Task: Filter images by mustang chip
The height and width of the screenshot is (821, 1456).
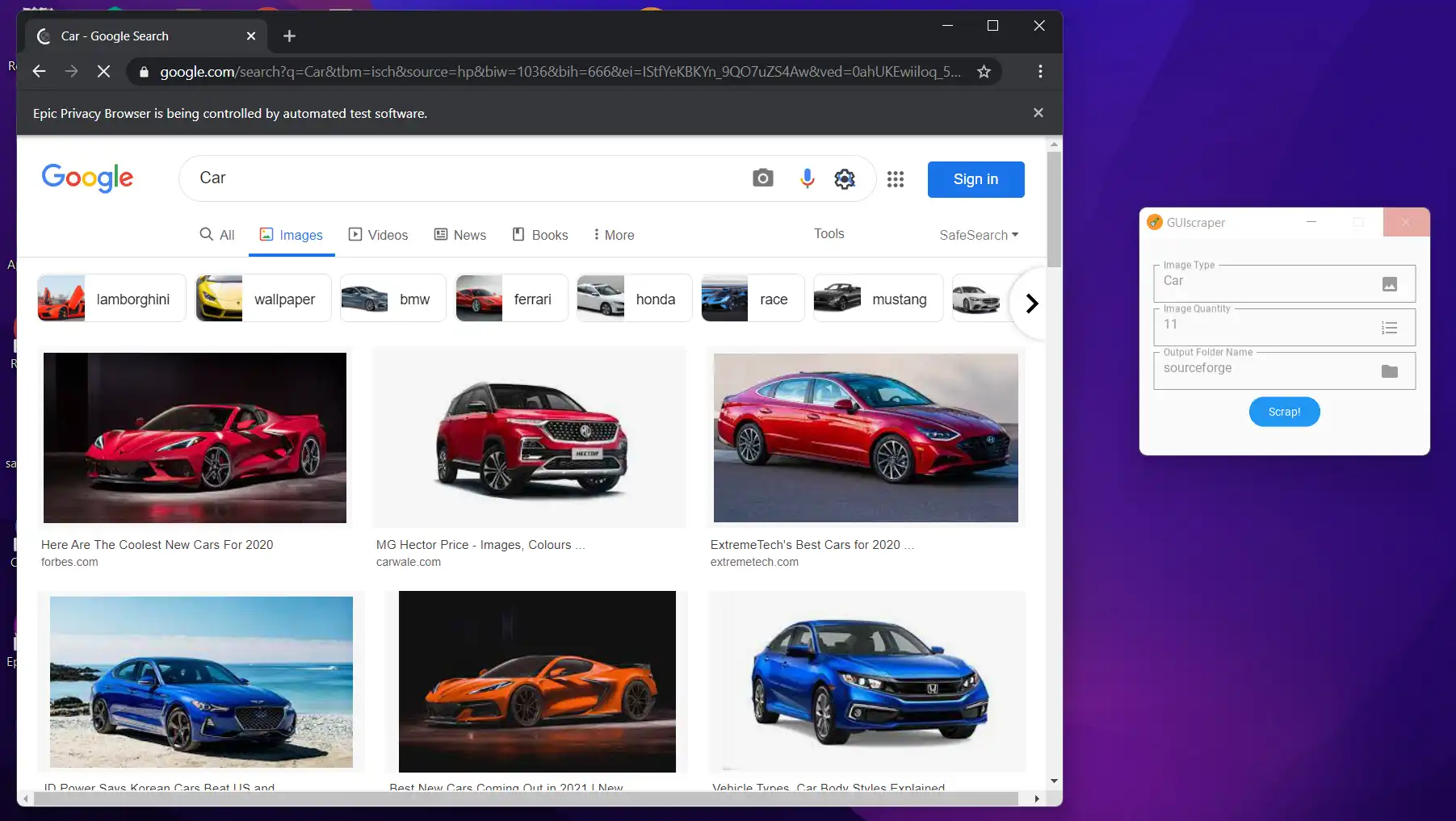Action: pyautogui.click(x=878, y=299)
